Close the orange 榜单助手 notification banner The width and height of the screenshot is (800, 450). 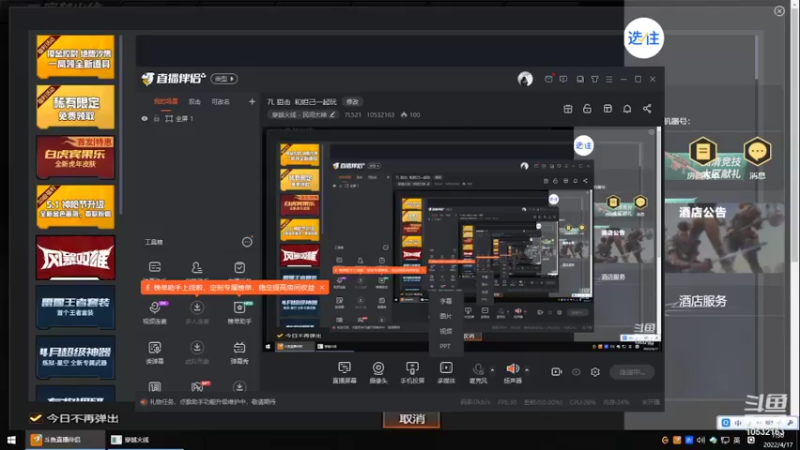pos(321,288)
